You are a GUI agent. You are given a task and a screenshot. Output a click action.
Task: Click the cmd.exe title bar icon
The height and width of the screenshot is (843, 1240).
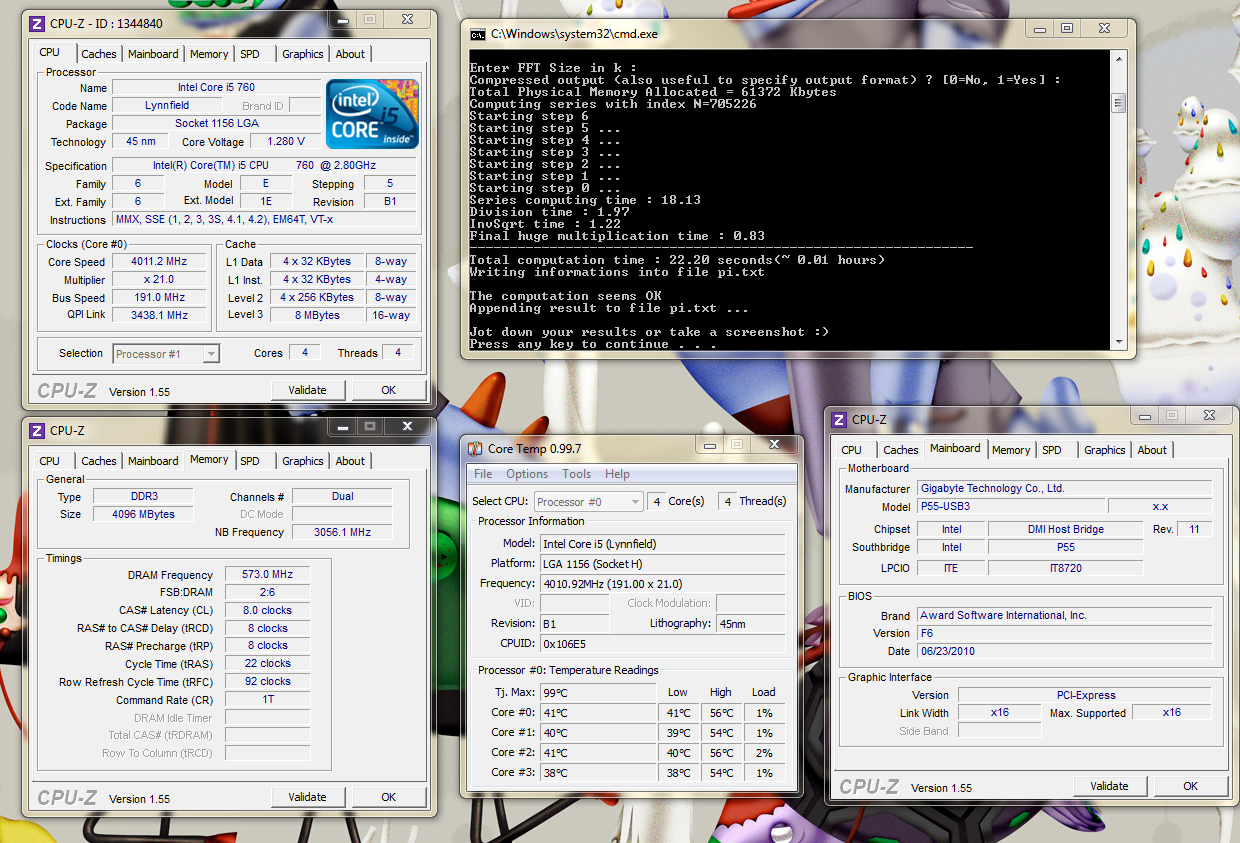point(479,33)
